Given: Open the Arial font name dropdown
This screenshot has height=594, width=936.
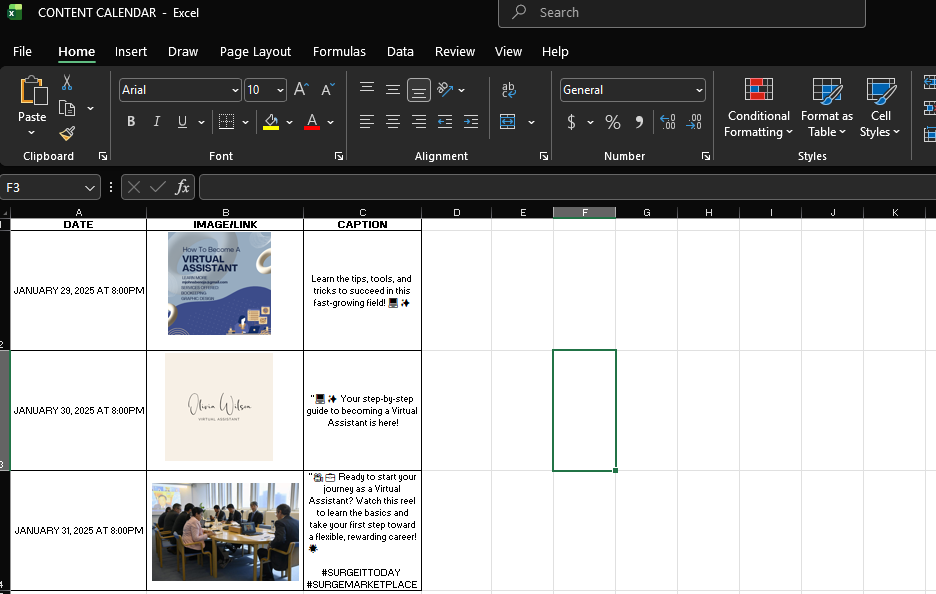Looking at the screenshot, I should [x=235, y=90].
